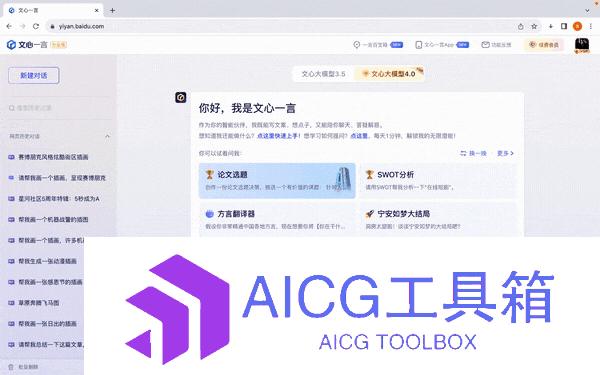Toggle the browser side panel icon
This screenshot has width=600, height=375.
(564, 26)
